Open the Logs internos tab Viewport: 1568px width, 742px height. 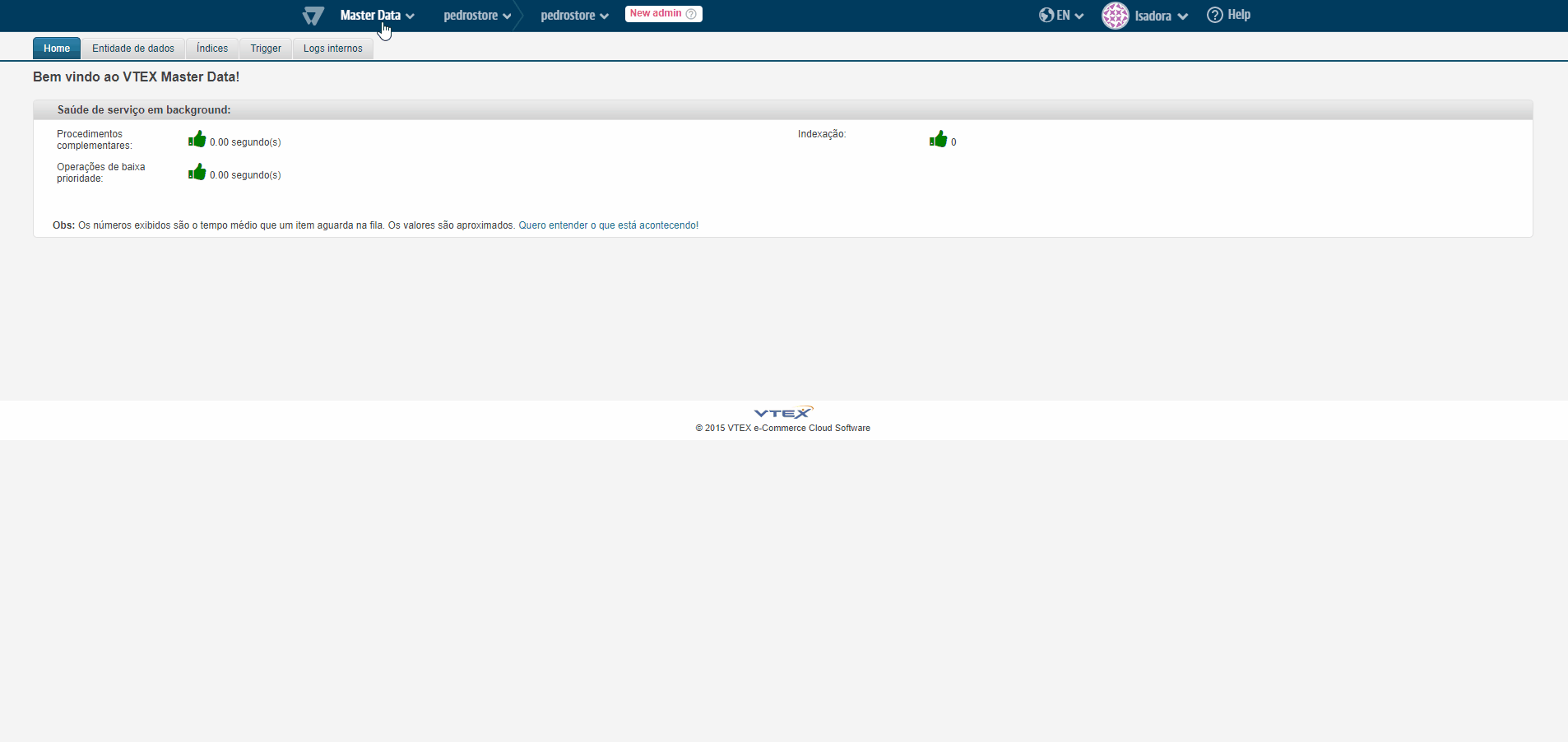click(x=332, y=48)
